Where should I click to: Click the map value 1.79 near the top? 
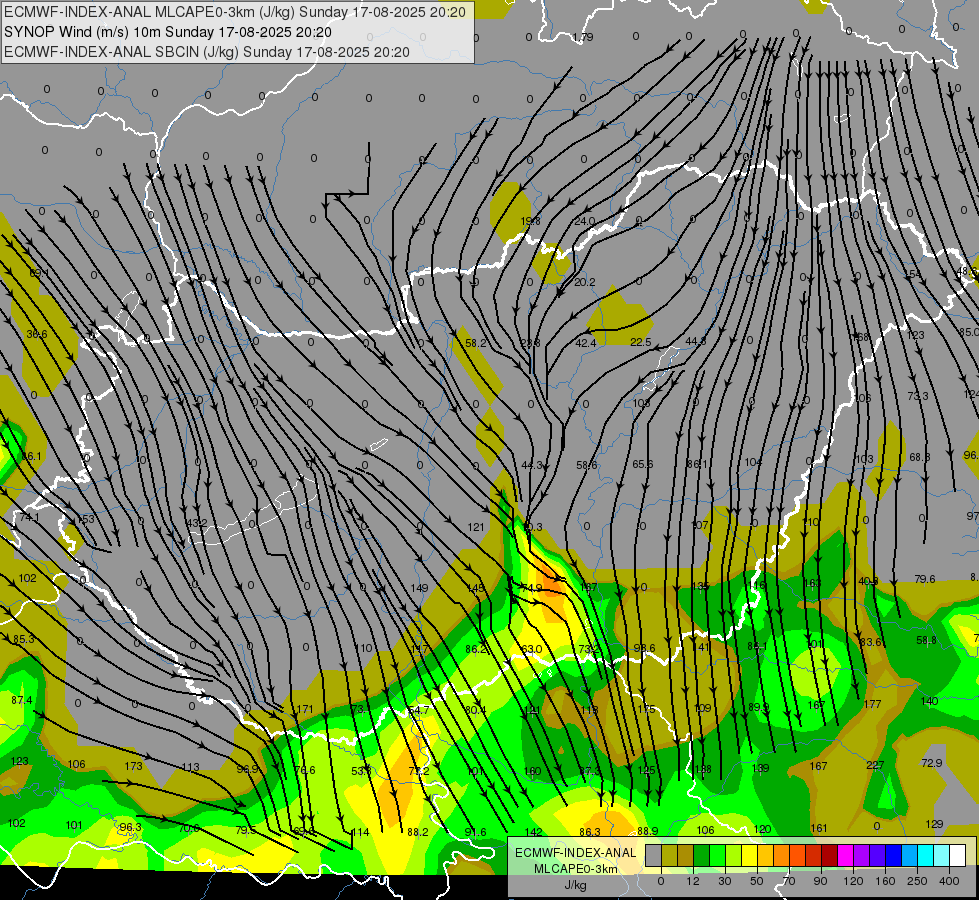[583, 37]
